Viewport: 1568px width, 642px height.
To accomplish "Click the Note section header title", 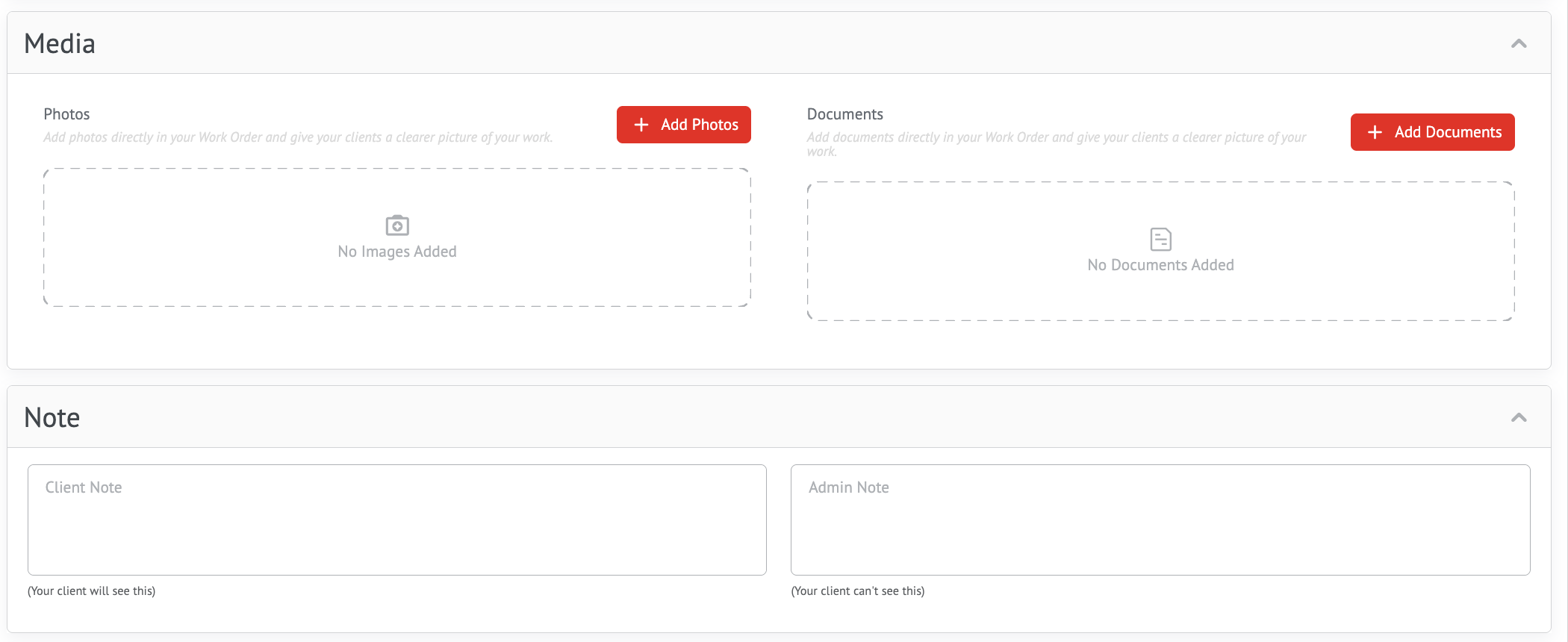I will point(52,418).
